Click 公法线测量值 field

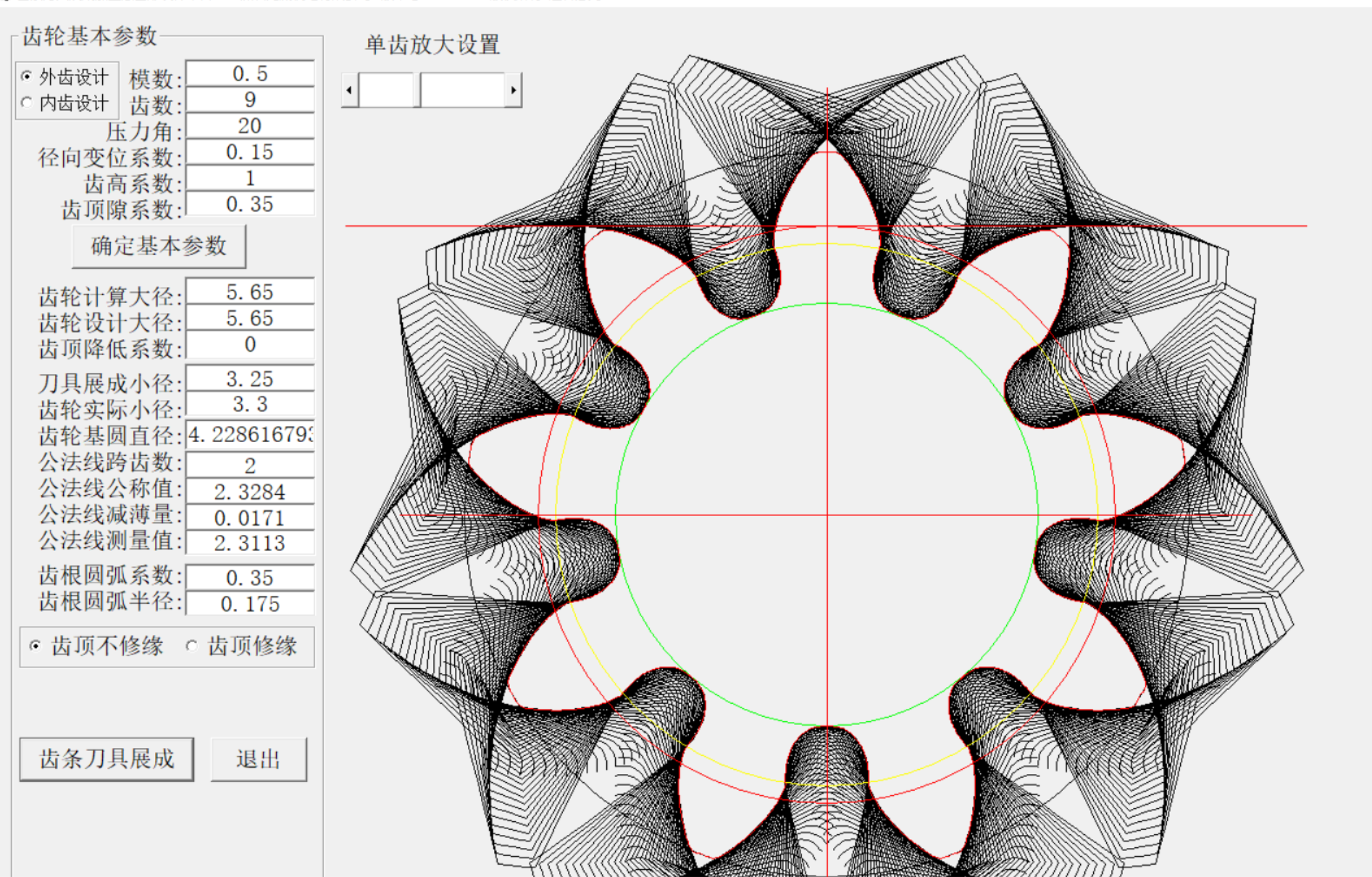click(250, 543)
